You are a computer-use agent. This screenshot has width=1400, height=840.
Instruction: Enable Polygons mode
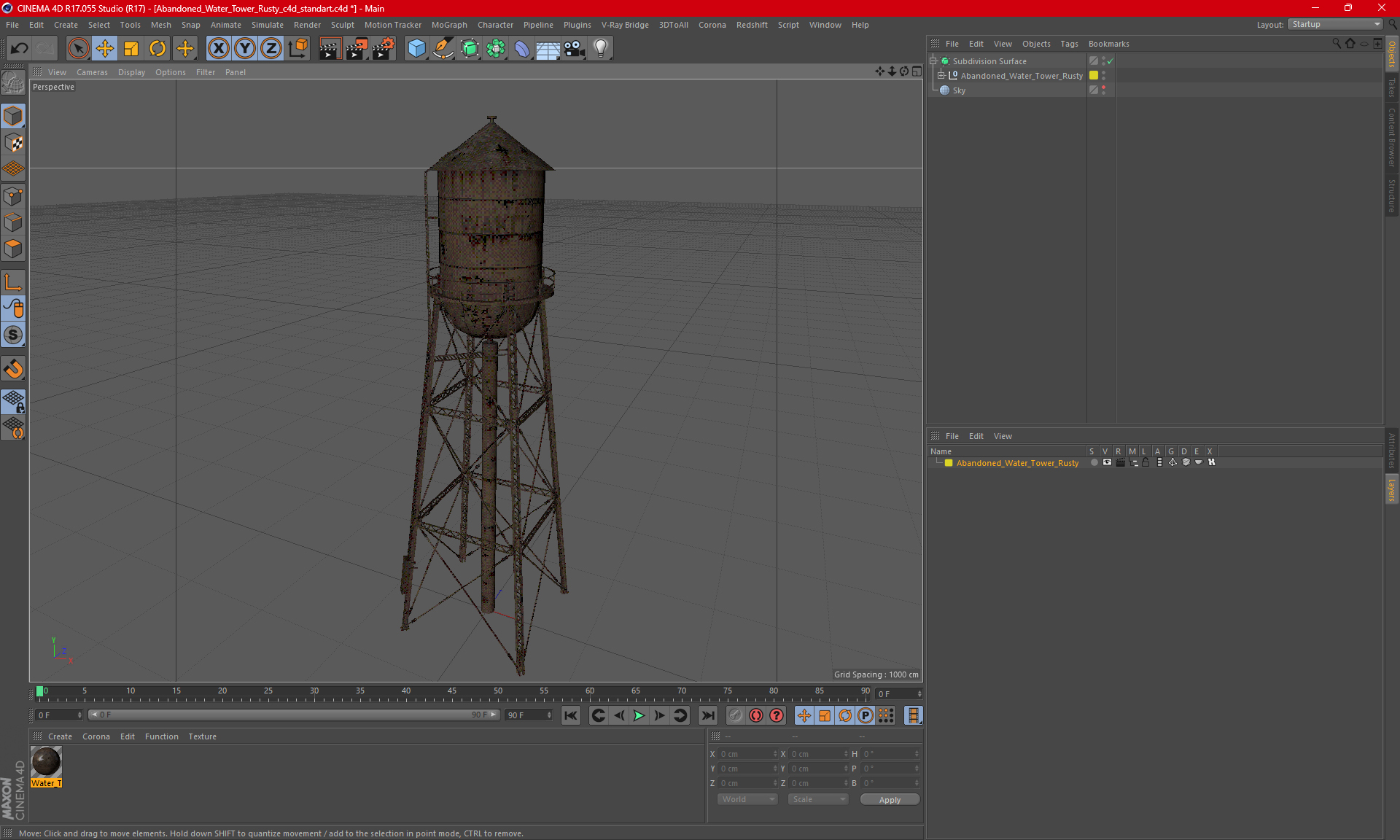tap(13, 249)
